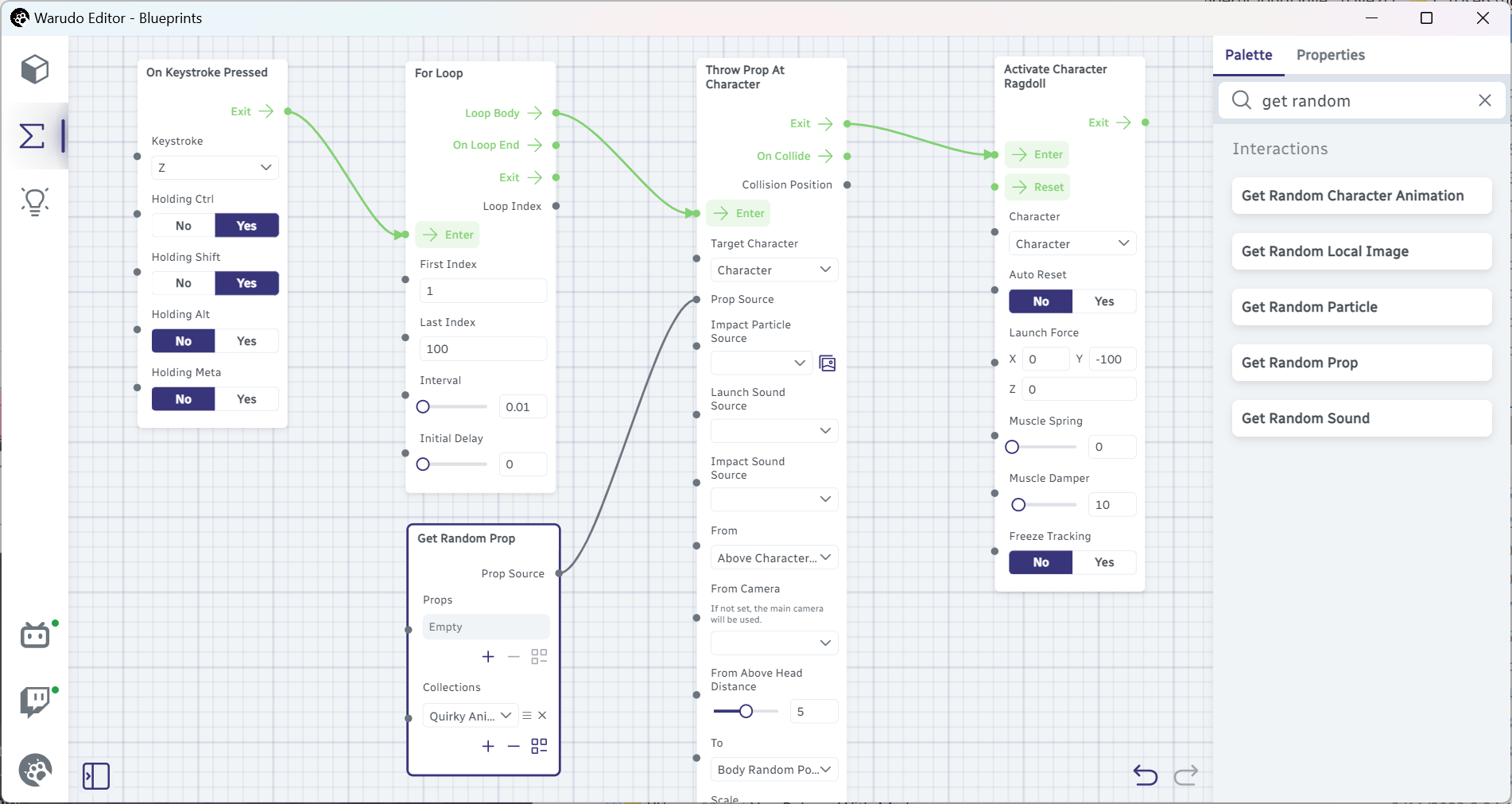Screen dimensions: 1512x804
Task: Open the Twitch integration icon in sidebar
Action: point(35,702)
